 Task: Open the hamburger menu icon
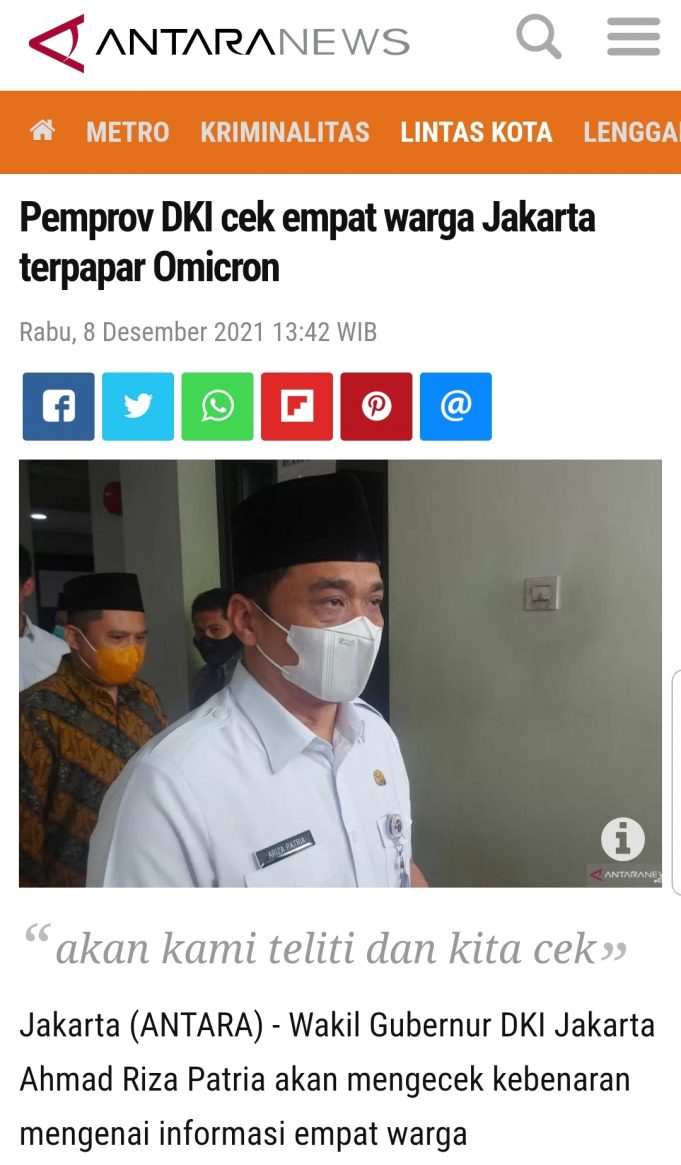click(x=633, y=37)
